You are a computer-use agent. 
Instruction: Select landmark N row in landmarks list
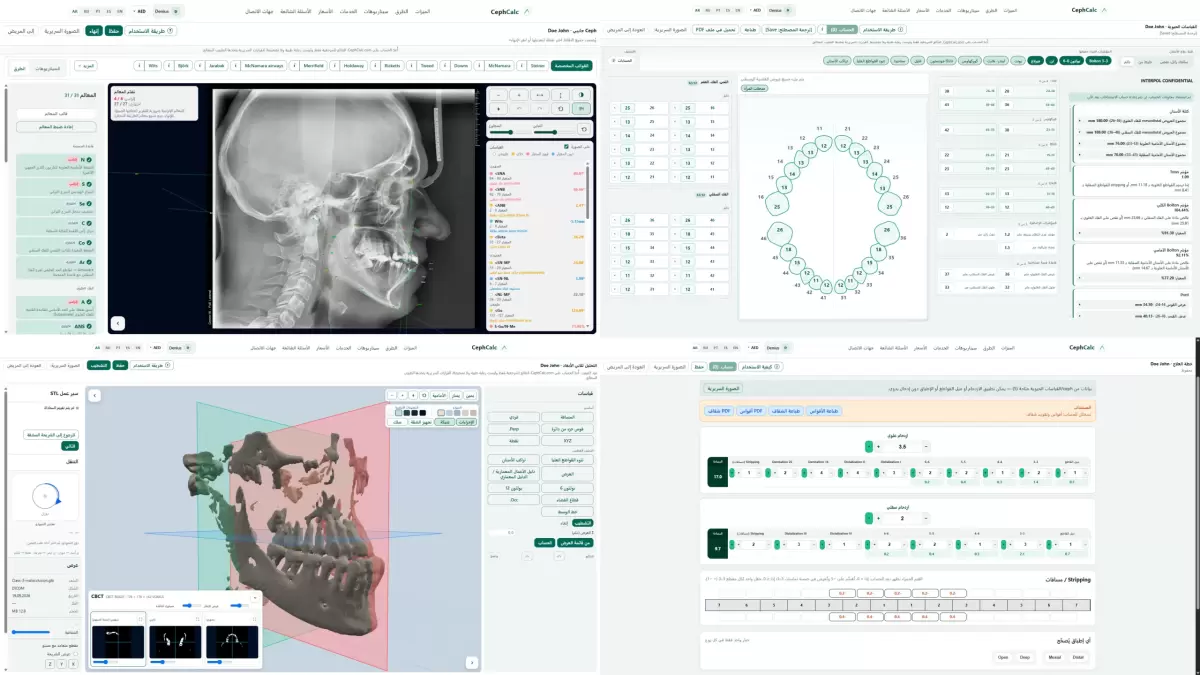pyautogui.click(x=56, y=165)
